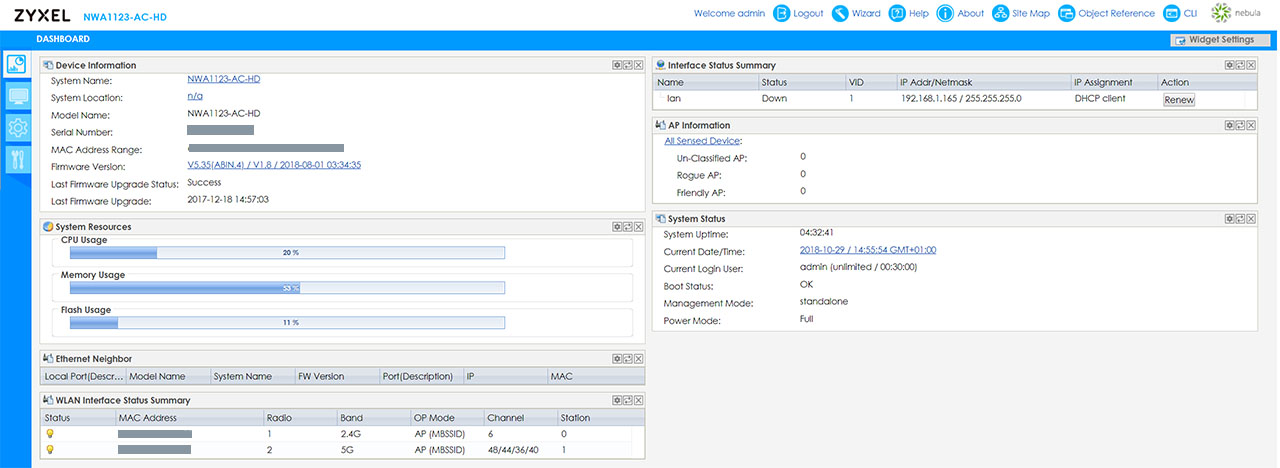Open the System Name link NWA1123-AC-HD
Screen dimensions: 1280x468
click(224, 79)
